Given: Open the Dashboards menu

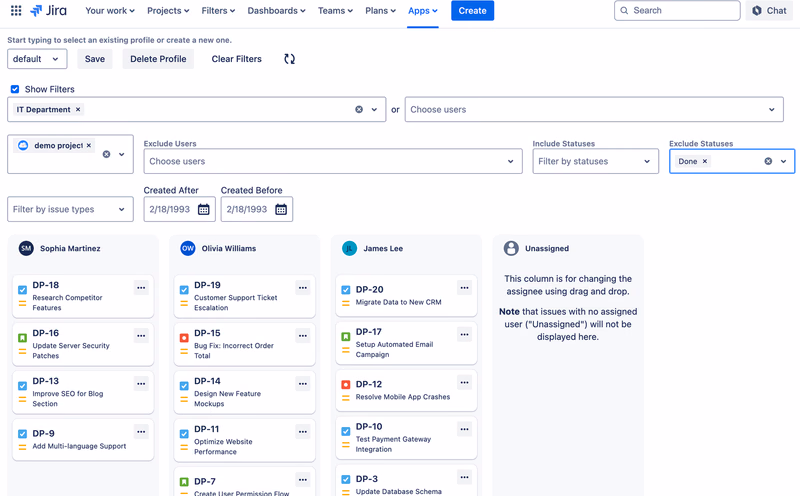Looking at the screenshot, I should click(x=276, y=11).
